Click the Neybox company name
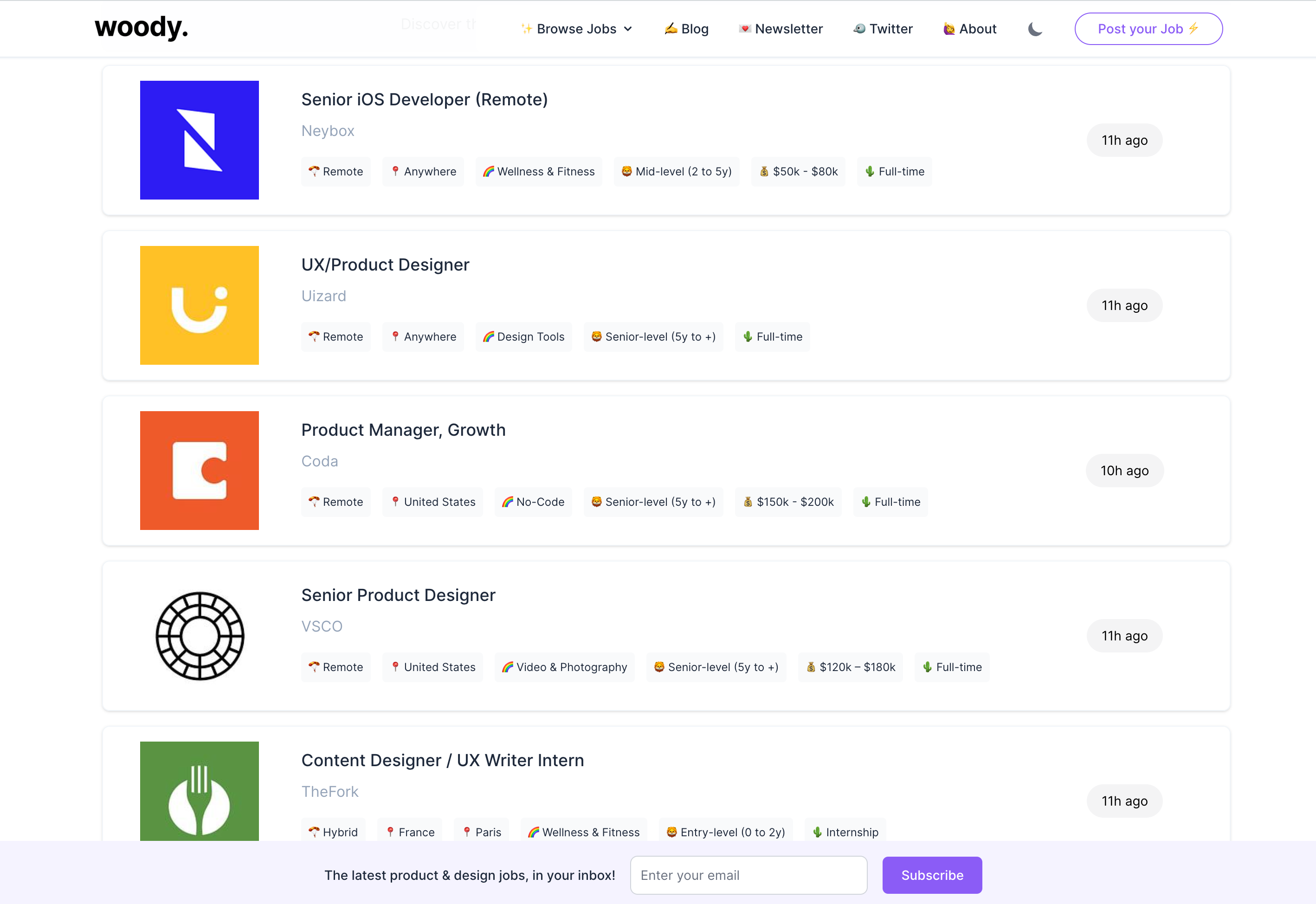This screenshot has width=1316, height=904. [328, 131]
